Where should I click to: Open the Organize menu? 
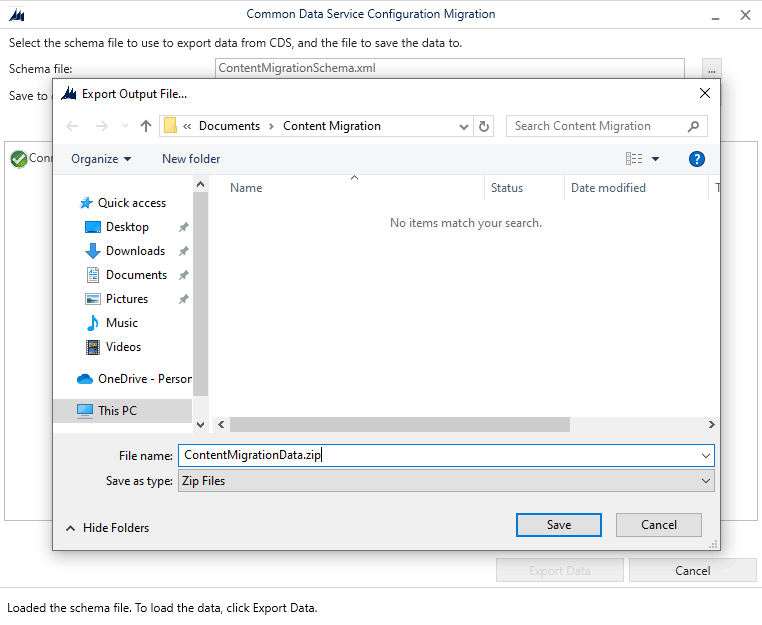[x=101, y=159]
